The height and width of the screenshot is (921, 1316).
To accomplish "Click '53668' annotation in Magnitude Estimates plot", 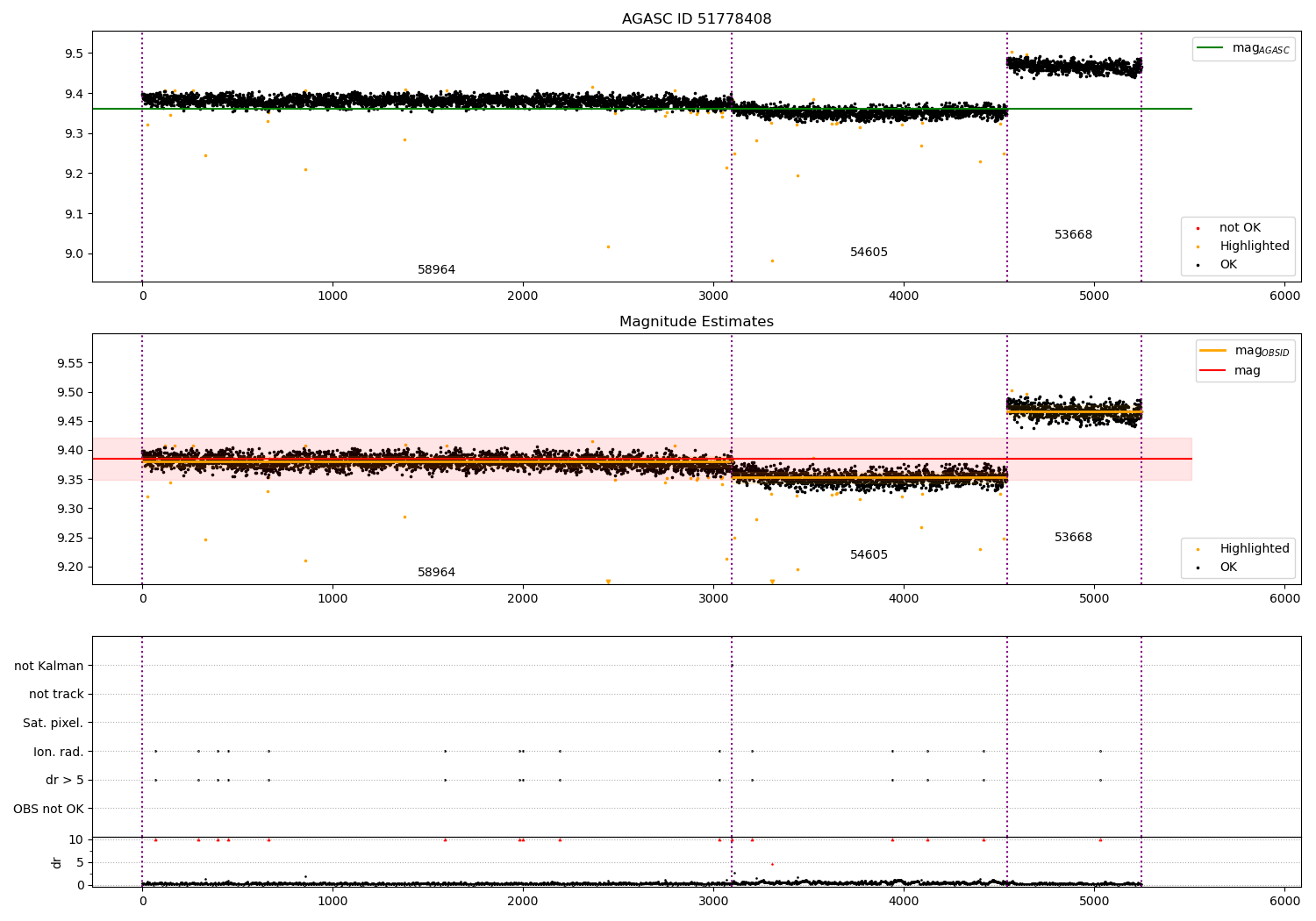I will [1073, 538].
